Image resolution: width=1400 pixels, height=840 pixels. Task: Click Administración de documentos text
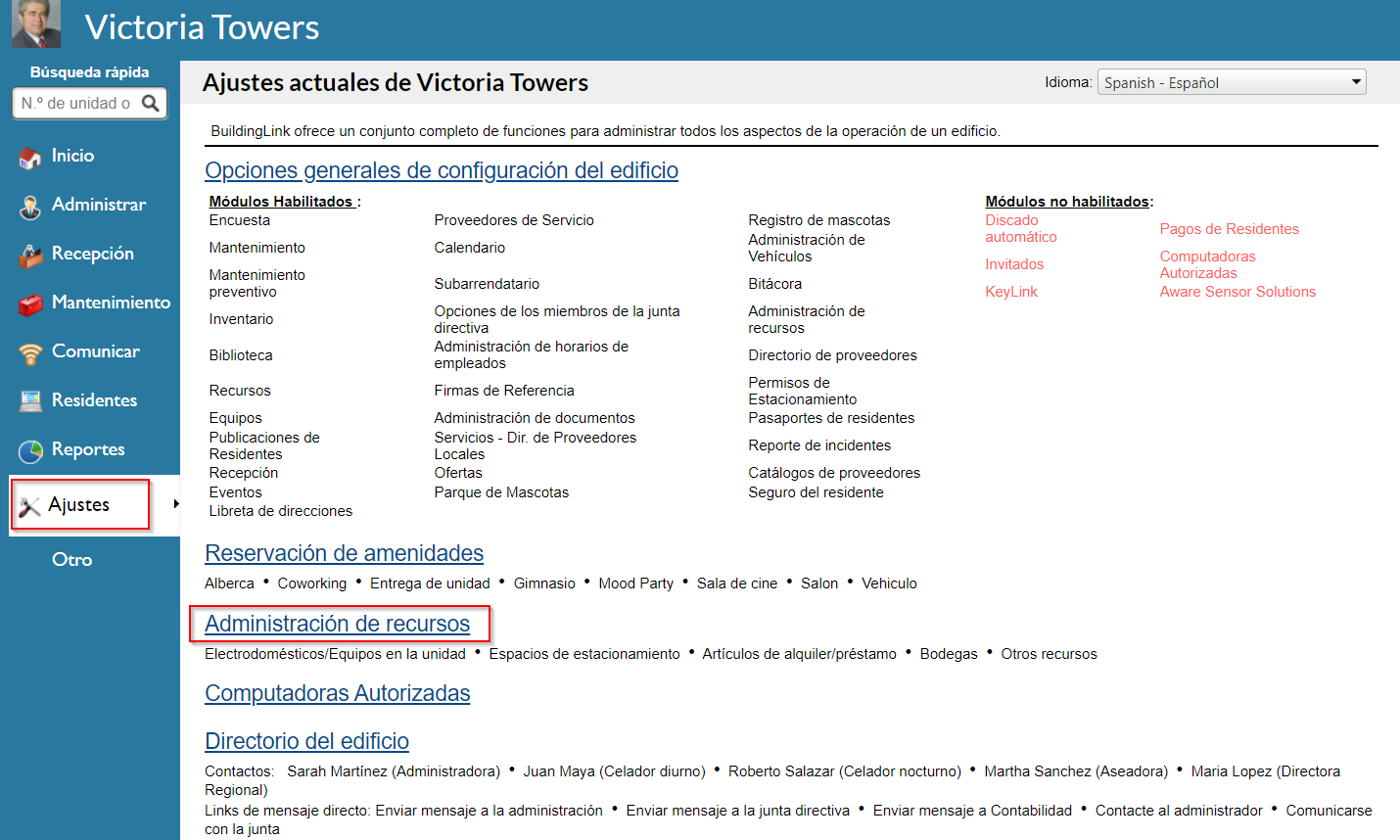(535, 418)
